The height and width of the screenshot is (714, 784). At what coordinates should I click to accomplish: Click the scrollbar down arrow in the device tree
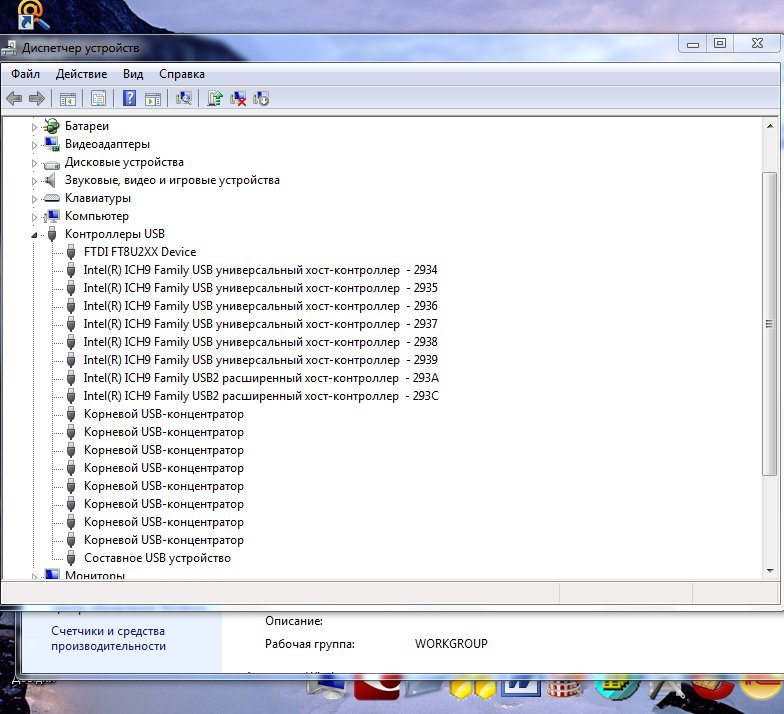coord(770,570)
